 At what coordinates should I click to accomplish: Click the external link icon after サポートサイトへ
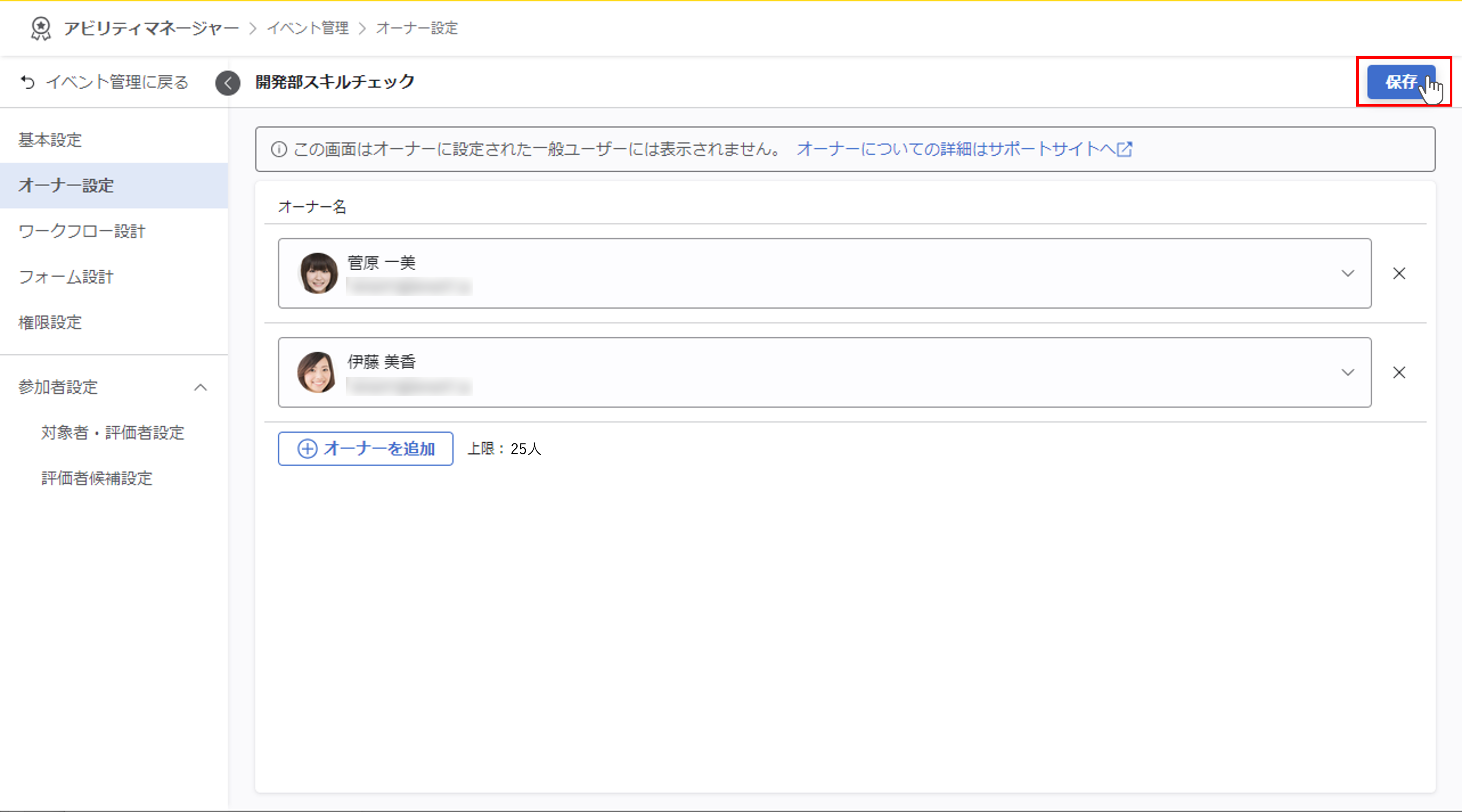pos(1124,149)
